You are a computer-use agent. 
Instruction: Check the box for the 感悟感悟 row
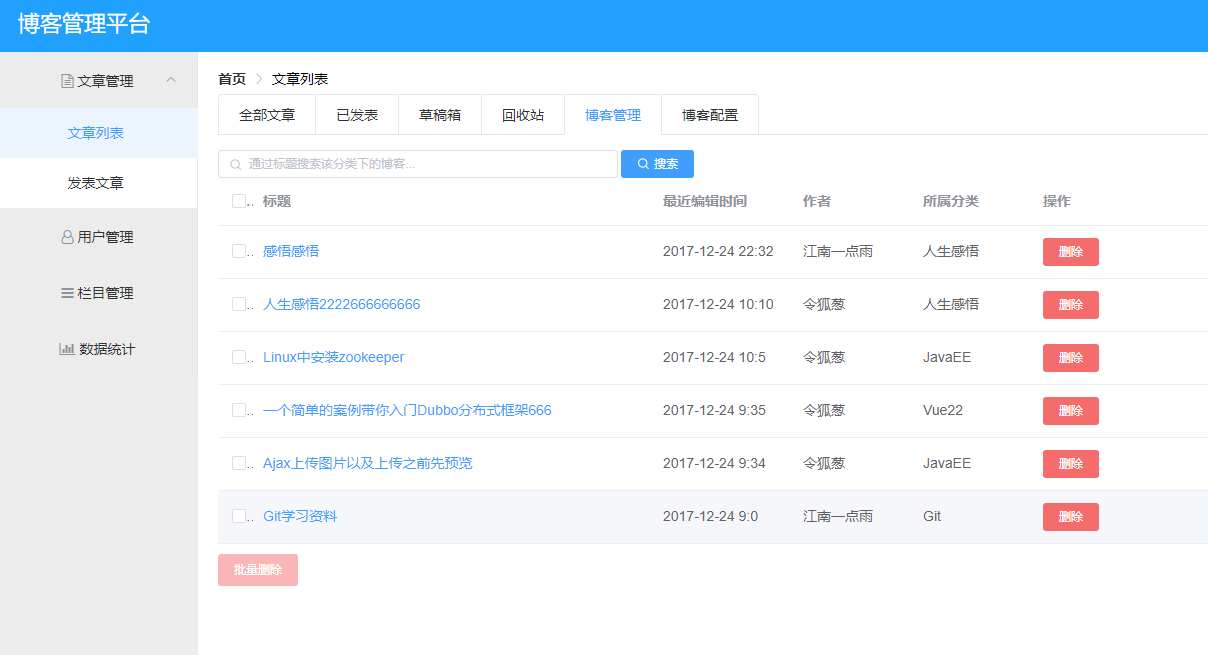239,251
